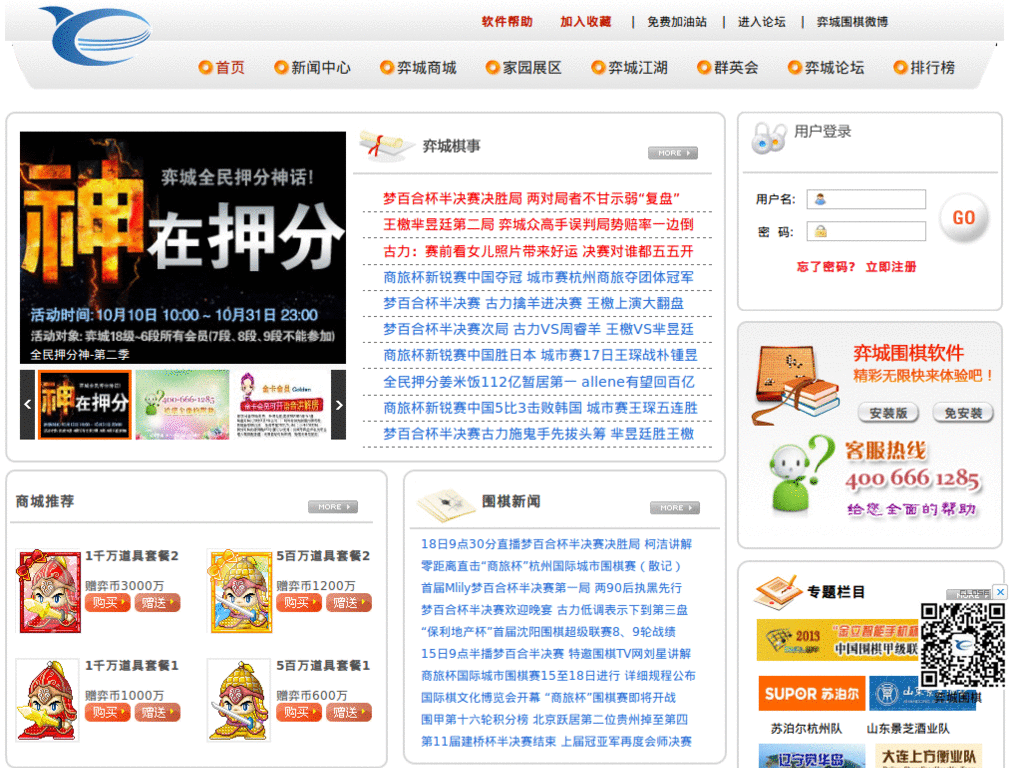Open the 2013 中国围棋甲级联赛 banner

[838, 640]
